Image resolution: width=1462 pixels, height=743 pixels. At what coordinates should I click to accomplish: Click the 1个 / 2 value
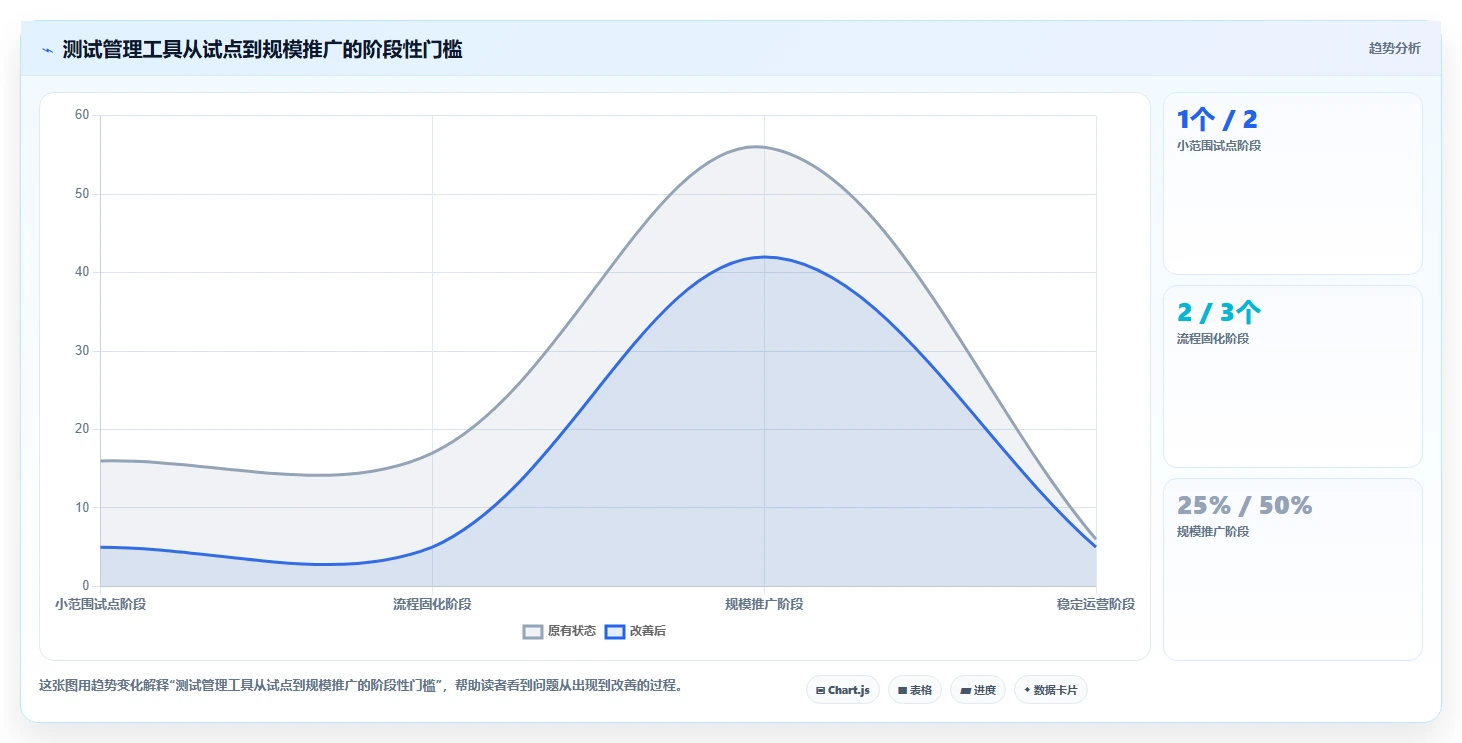pyautogui.click(x=1217, y=120)
